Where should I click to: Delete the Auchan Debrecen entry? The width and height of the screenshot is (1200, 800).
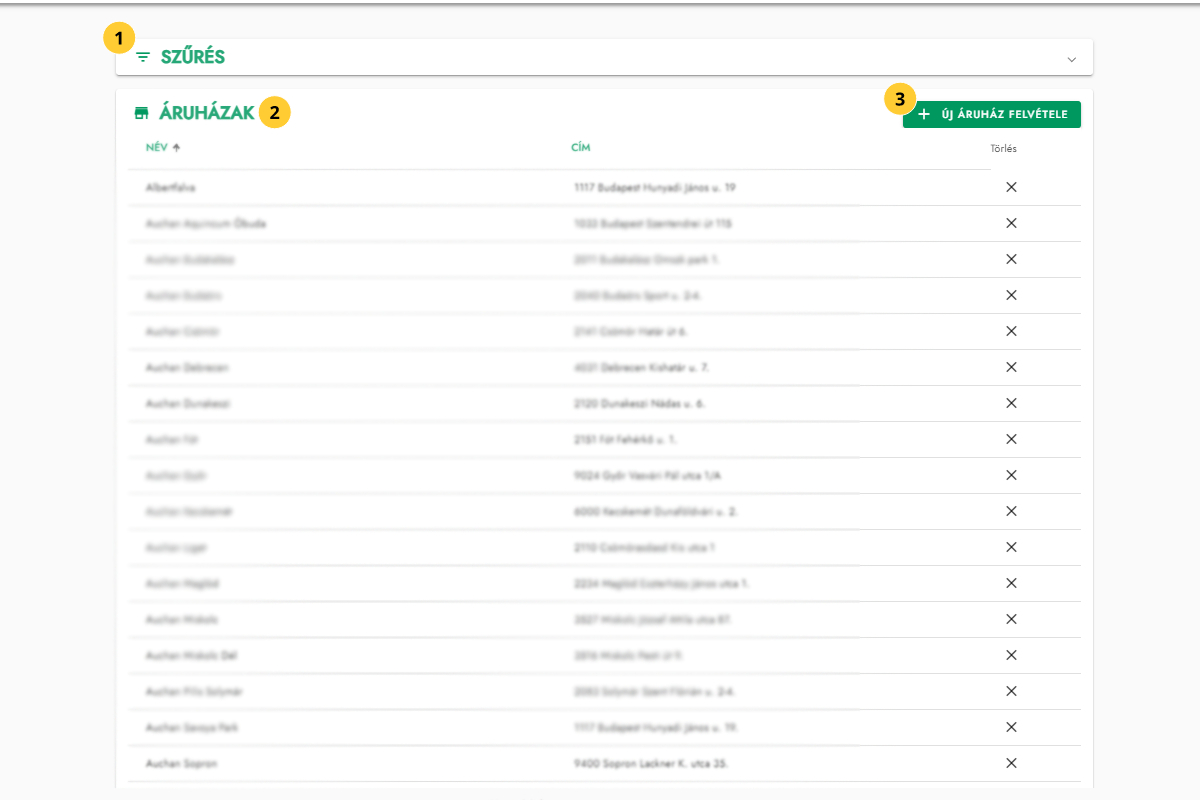pos(1011,367)
